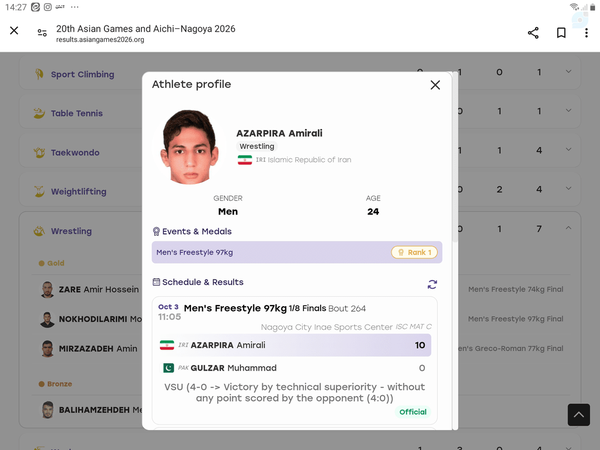Open Taekwondo sport link

click(x=75, y=153)
